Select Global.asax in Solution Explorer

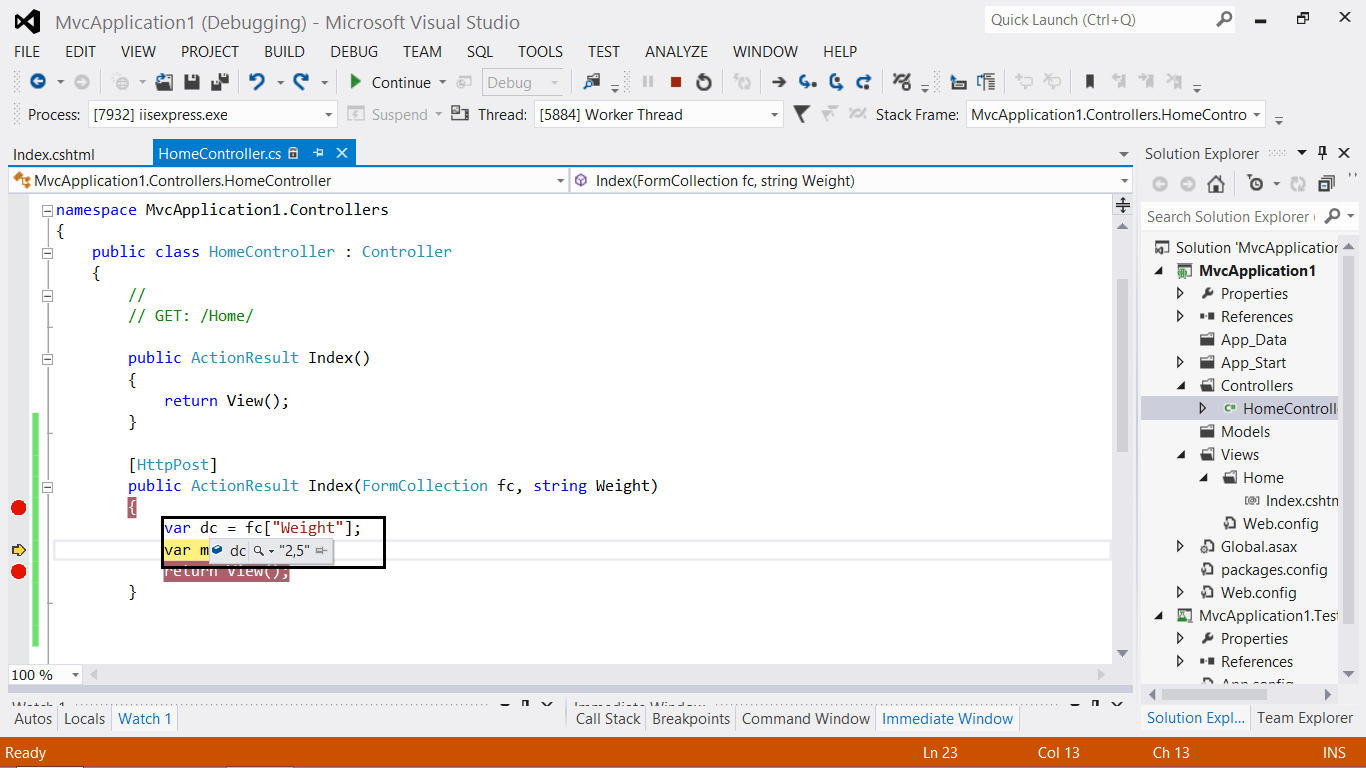[1259, 546]
